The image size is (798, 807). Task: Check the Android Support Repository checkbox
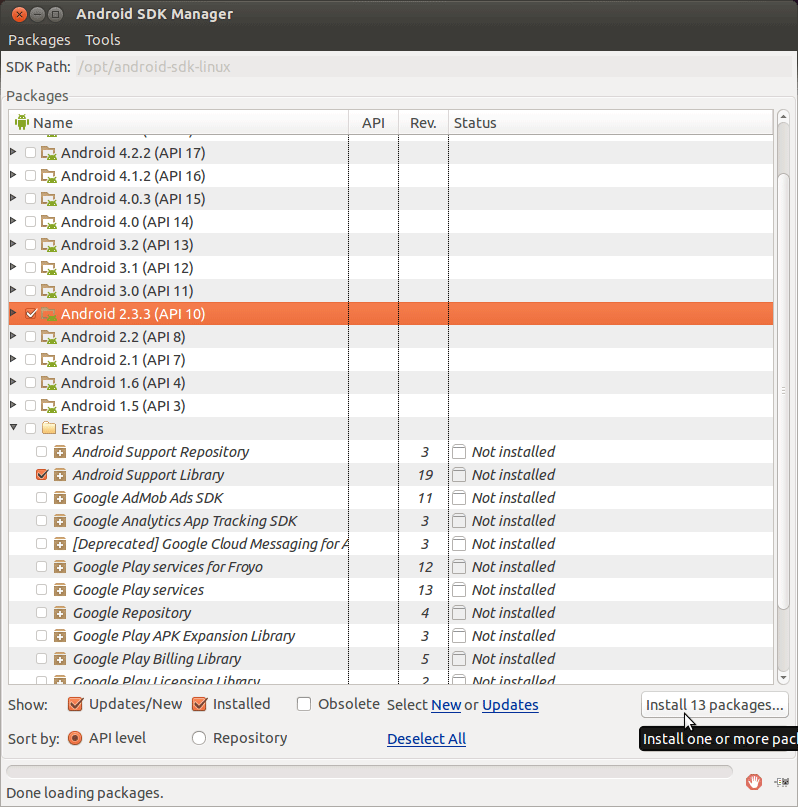[42, 452]
